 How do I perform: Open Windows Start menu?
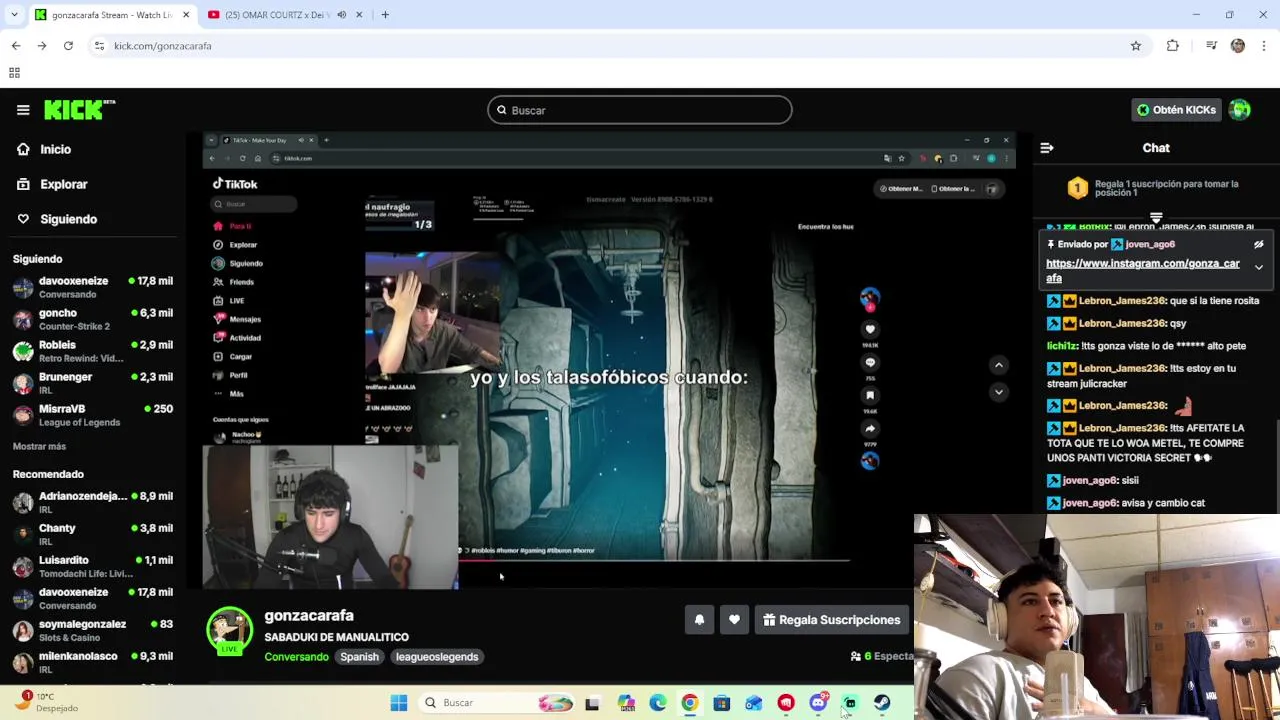tap(399, 703)
